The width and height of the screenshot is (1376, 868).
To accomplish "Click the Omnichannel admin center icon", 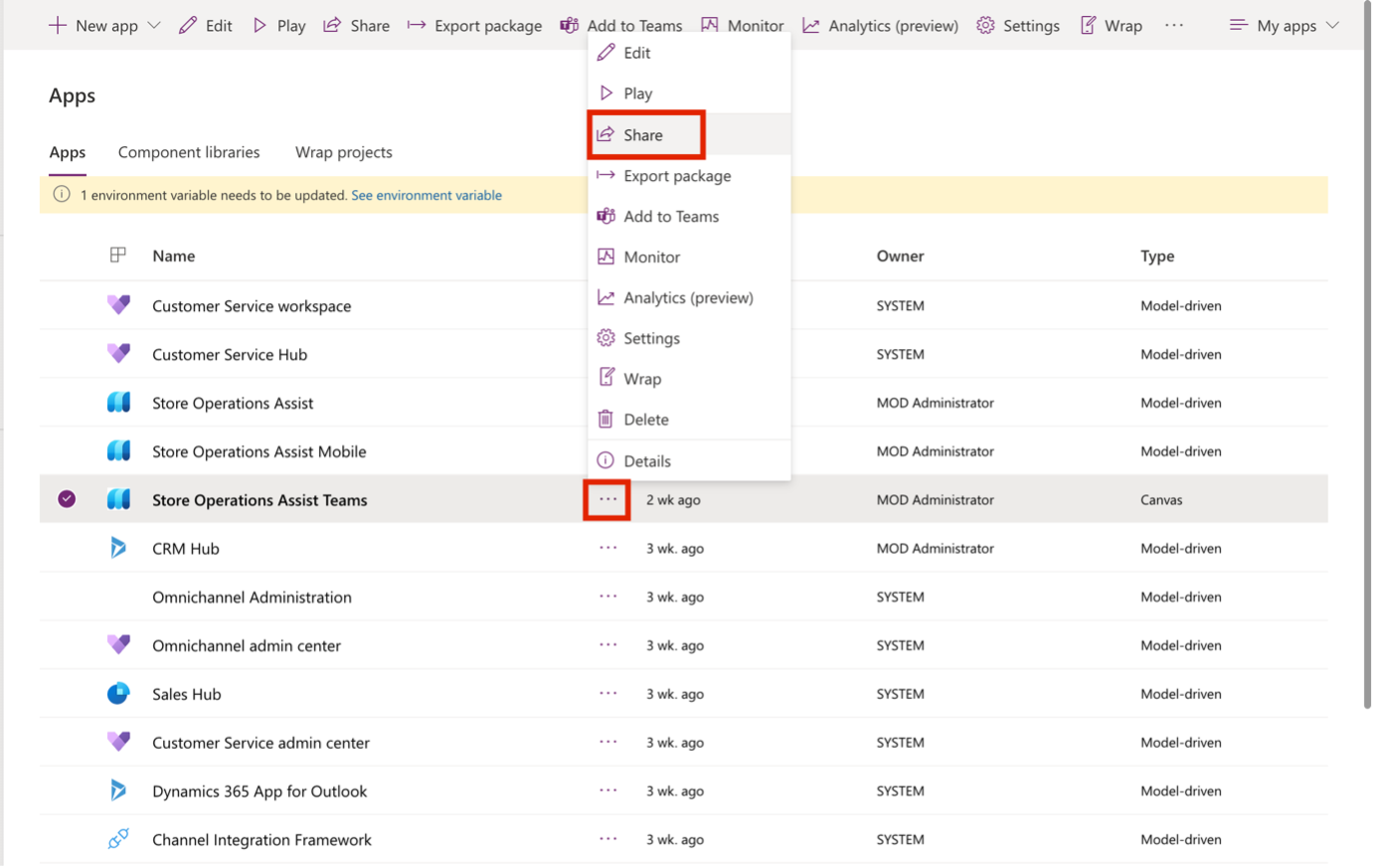I will (118, 645).
